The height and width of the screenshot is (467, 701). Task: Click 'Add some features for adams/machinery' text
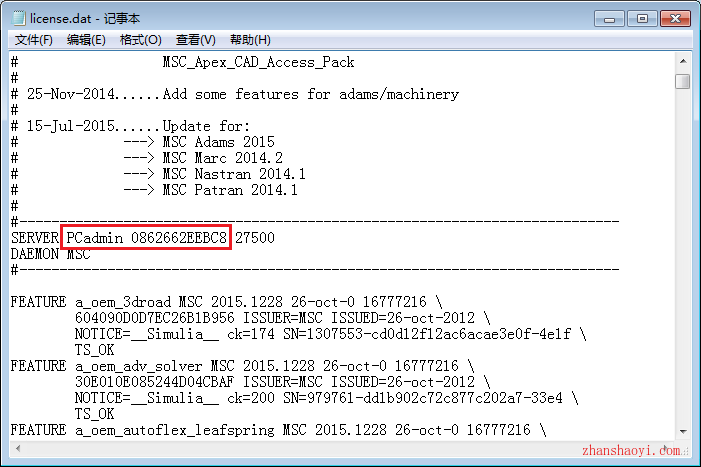(x=311, y=94)
